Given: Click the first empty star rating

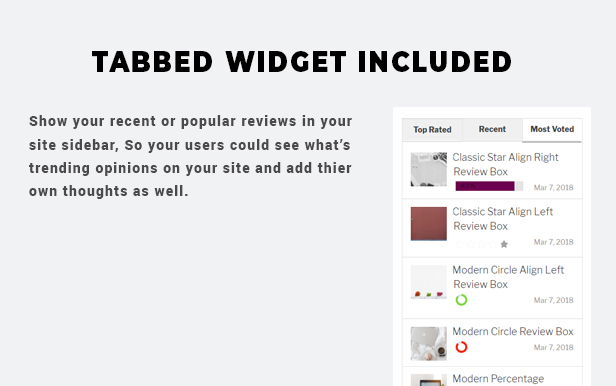Looking at the screenshot, I should [459, 244].
